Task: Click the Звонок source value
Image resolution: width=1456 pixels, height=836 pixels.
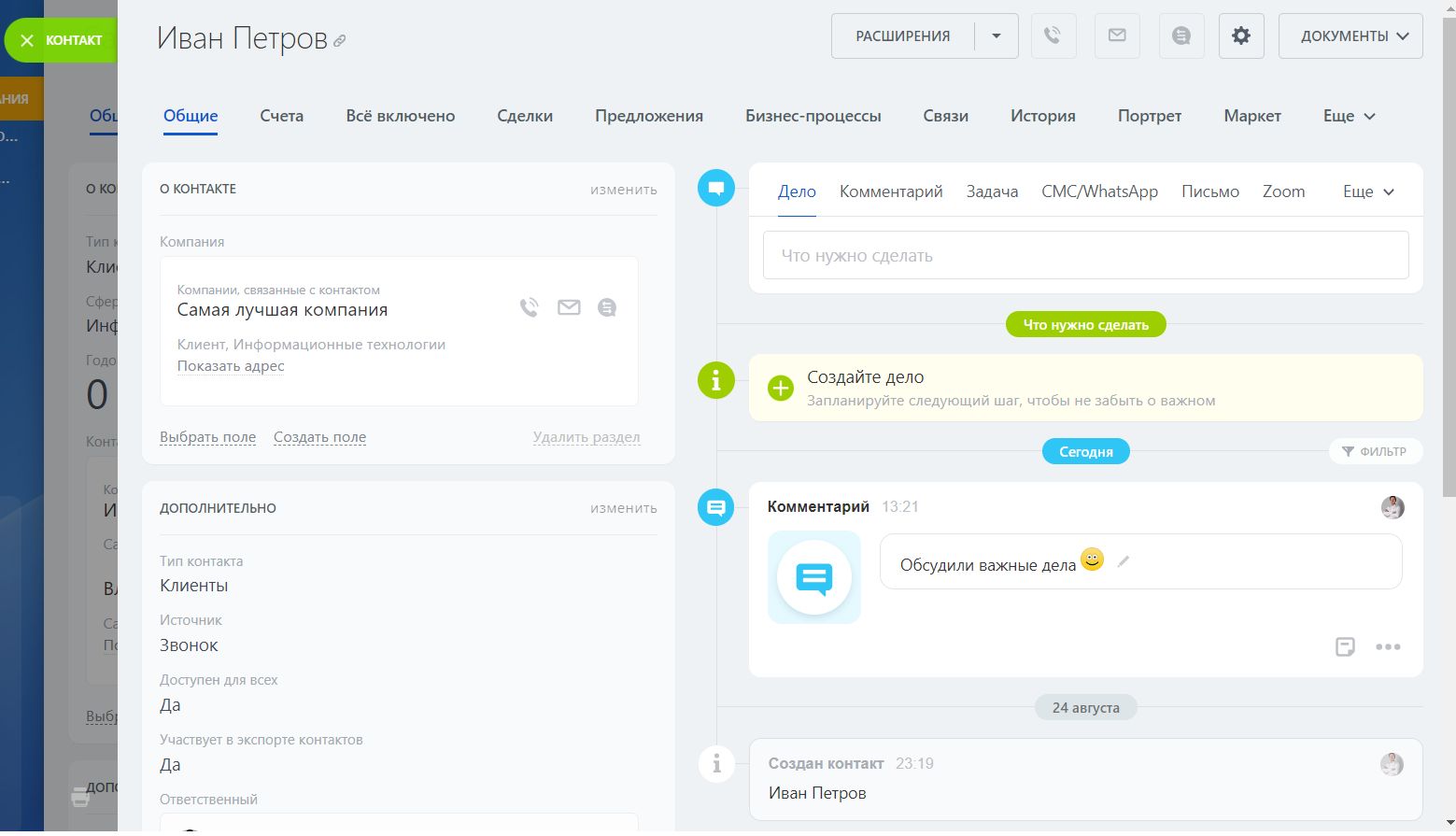Action: (189, 645)
